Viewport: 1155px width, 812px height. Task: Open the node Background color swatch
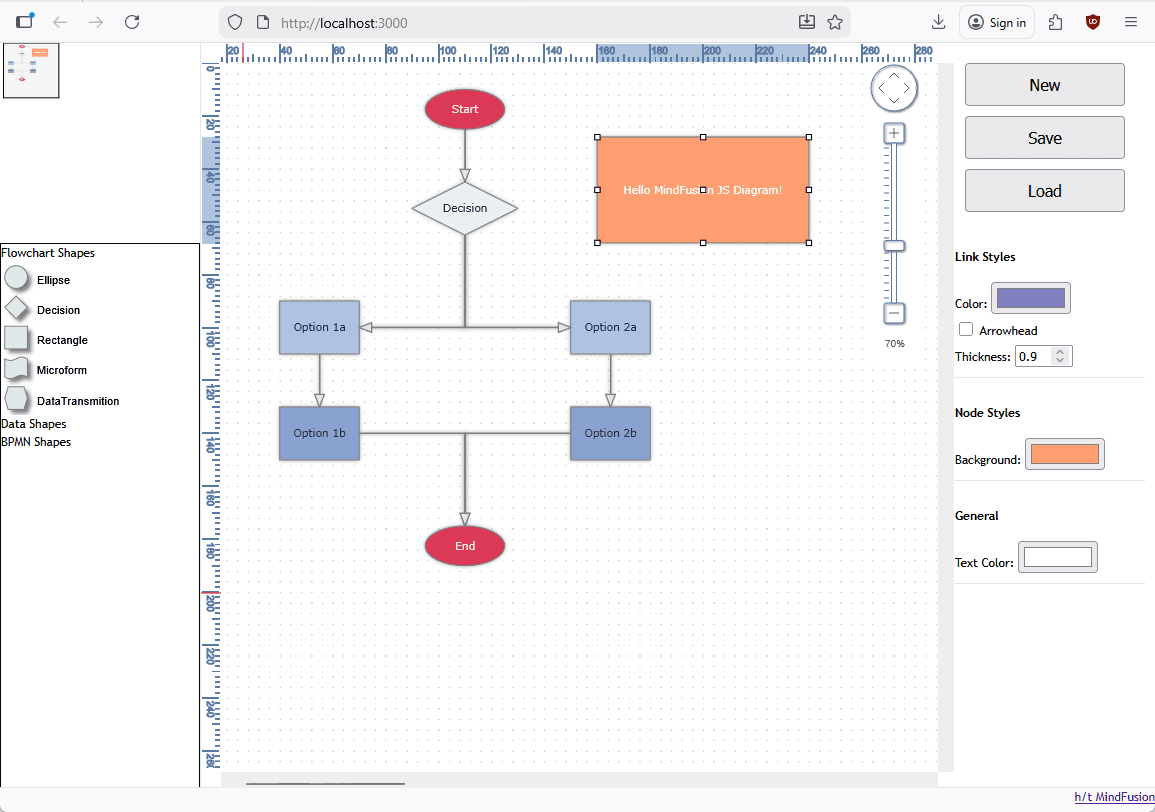[x=1064, y=454]
